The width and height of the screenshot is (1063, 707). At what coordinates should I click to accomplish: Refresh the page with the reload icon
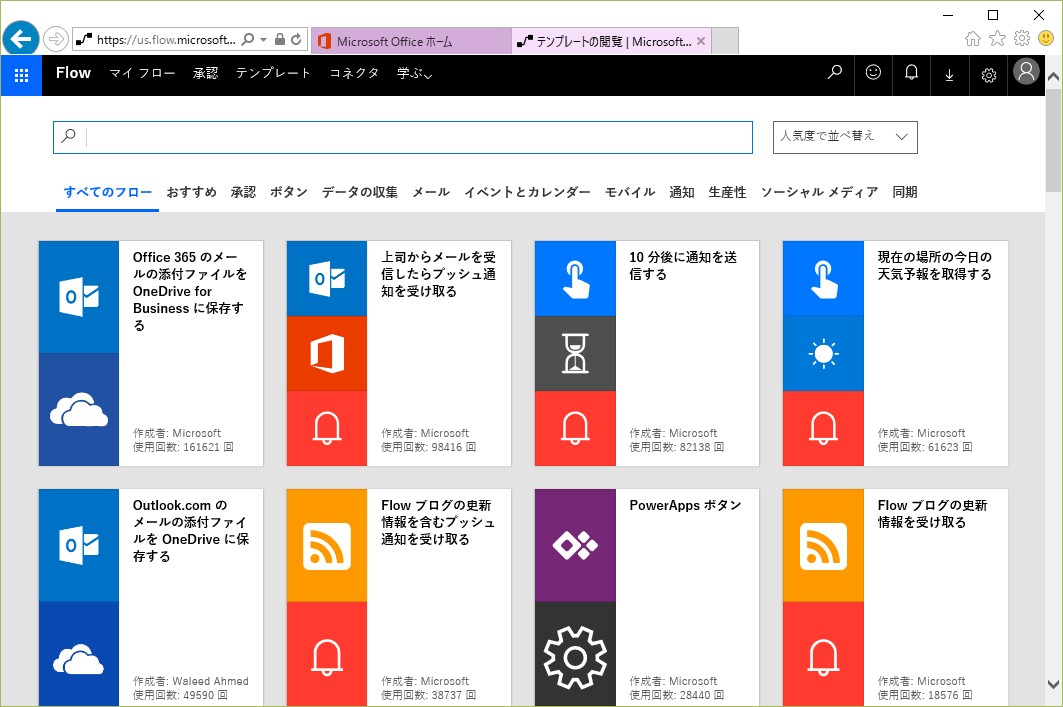coord(296,39)
